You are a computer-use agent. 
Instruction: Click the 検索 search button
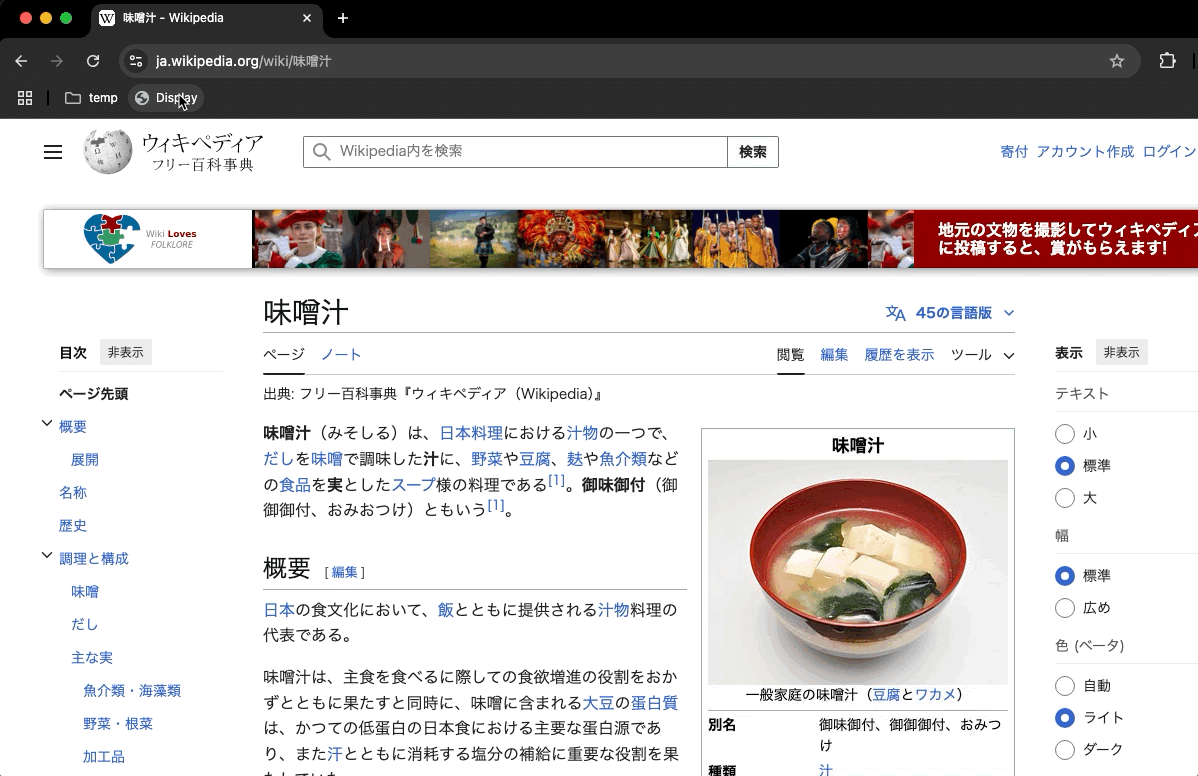(753, 151)
